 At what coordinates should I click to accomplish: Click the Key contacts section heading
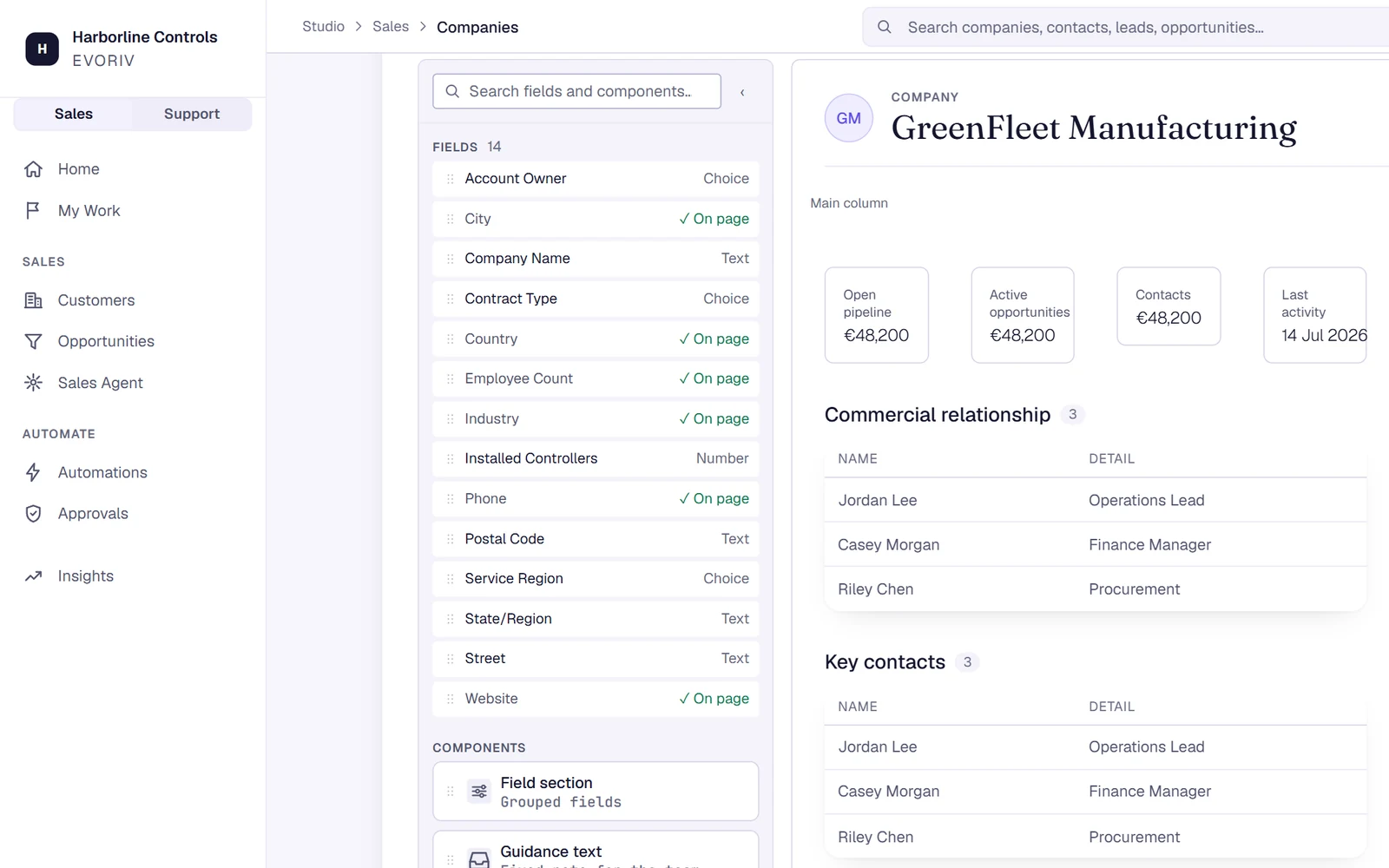[x=885, y=662]
